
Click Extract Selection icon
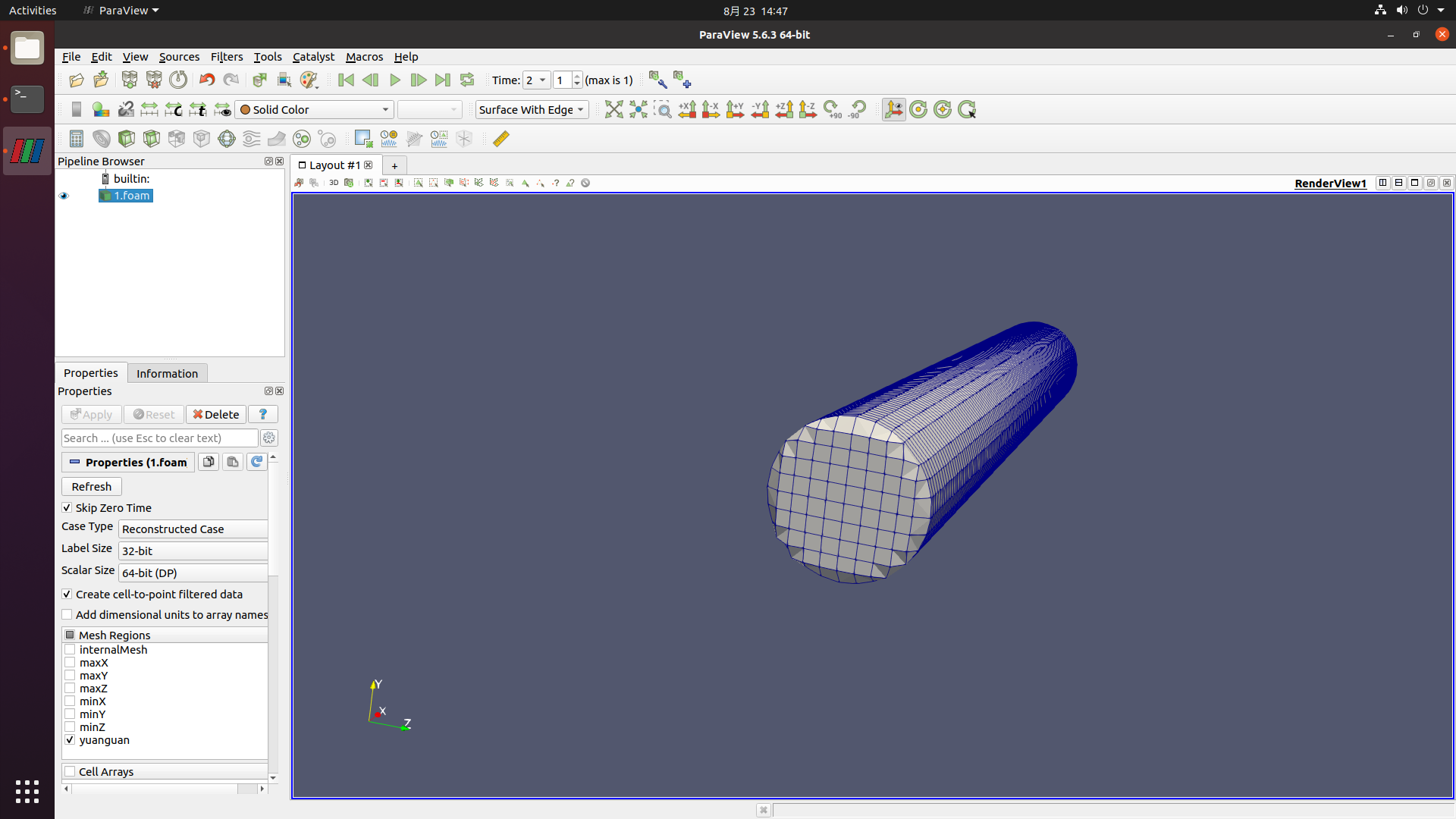[363, 139]
